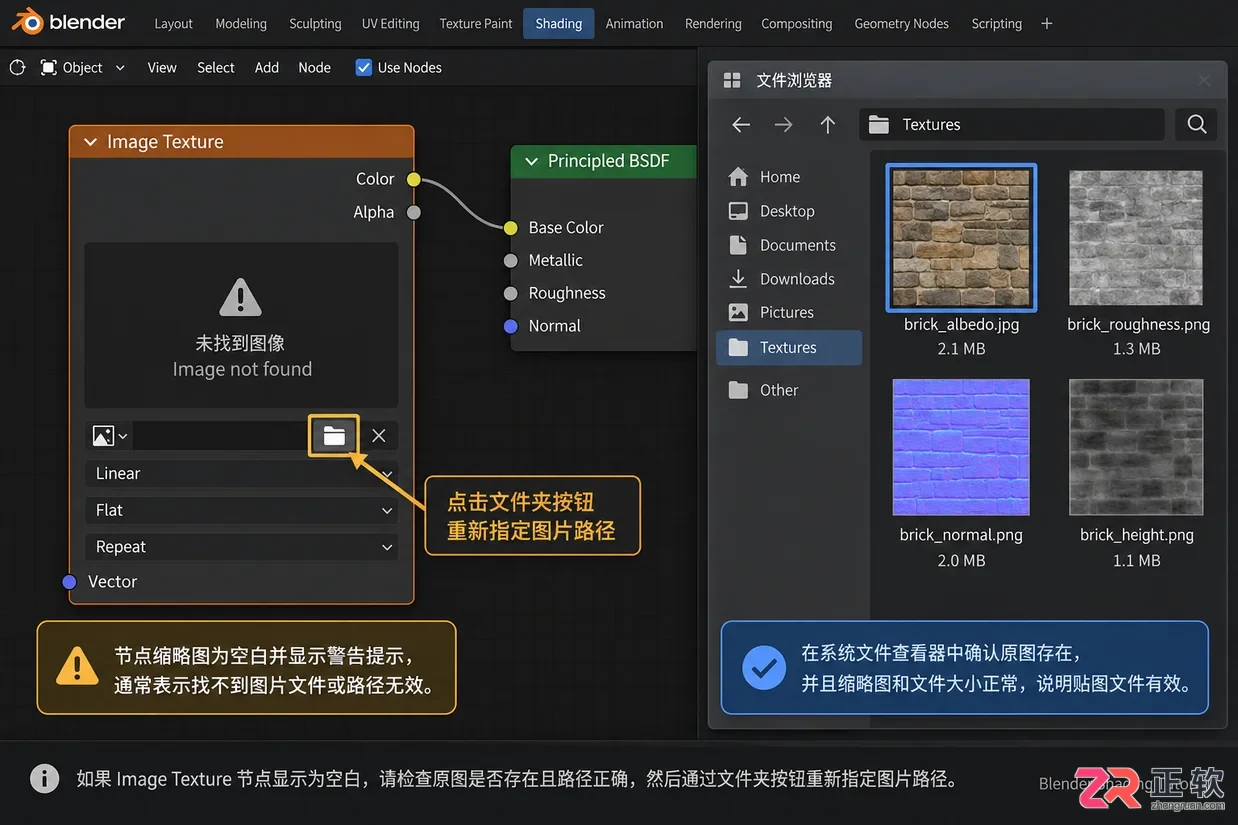Select Textures folder in sidebar

click(789, 348)
